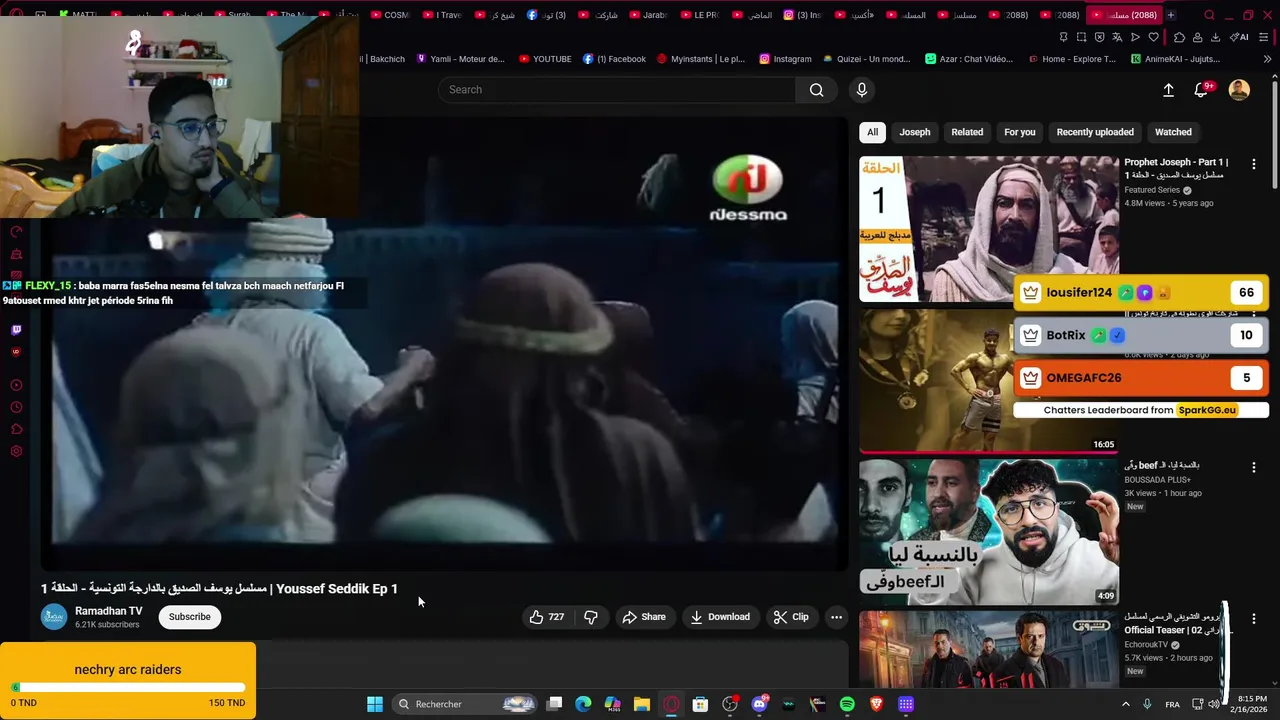Open Instagram bookmark in bookmarks bar
Screen dimensions: 1280x720
point(785,59)
